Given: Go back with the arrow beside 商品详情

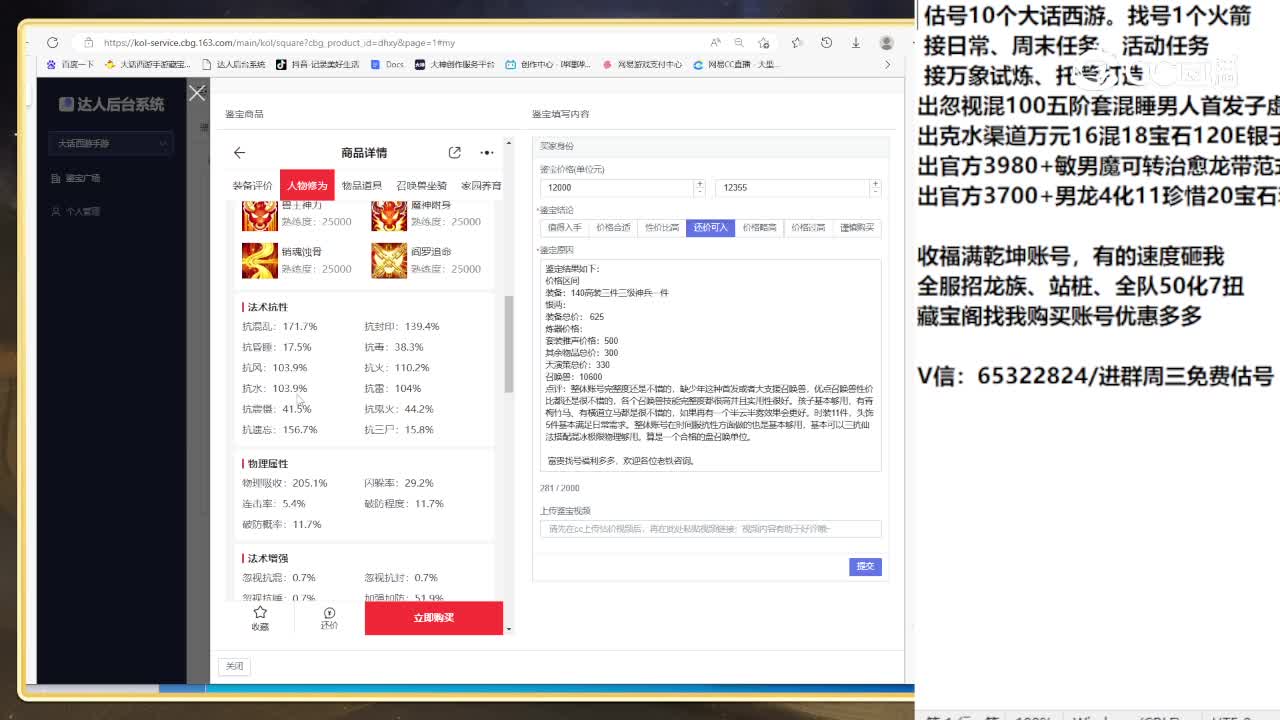Looking at the screenshot, I should click(239, 153).
